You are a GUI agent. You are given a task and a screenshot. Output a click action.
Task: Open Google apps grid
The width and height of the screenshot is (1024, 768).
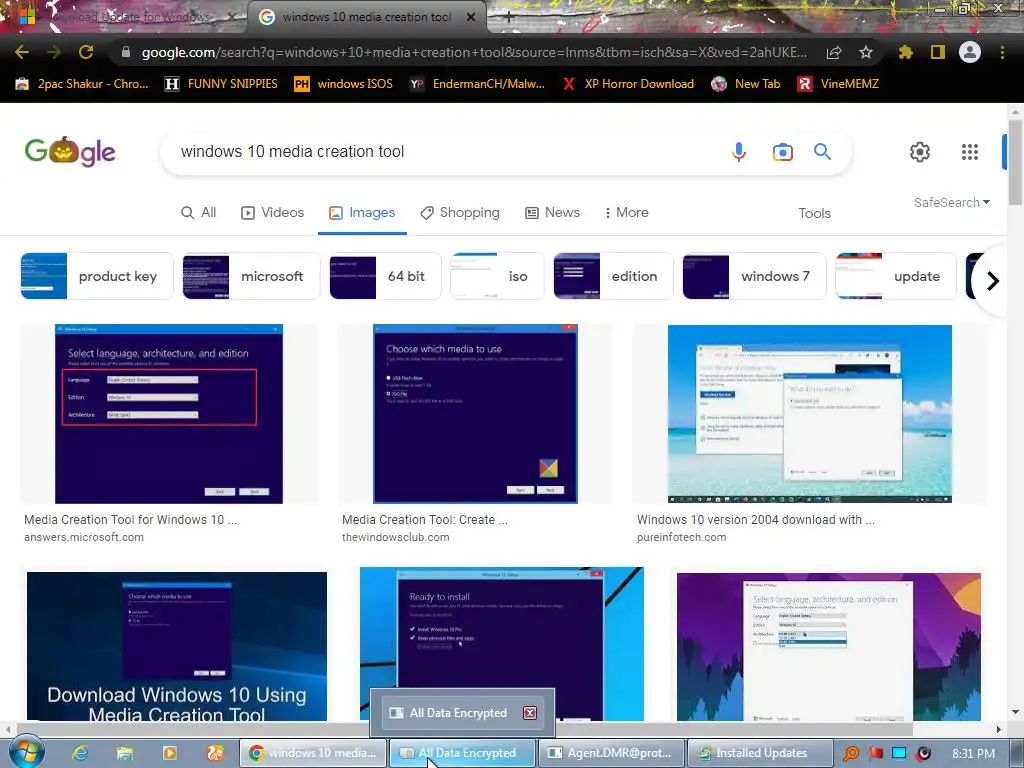point(970,152)
